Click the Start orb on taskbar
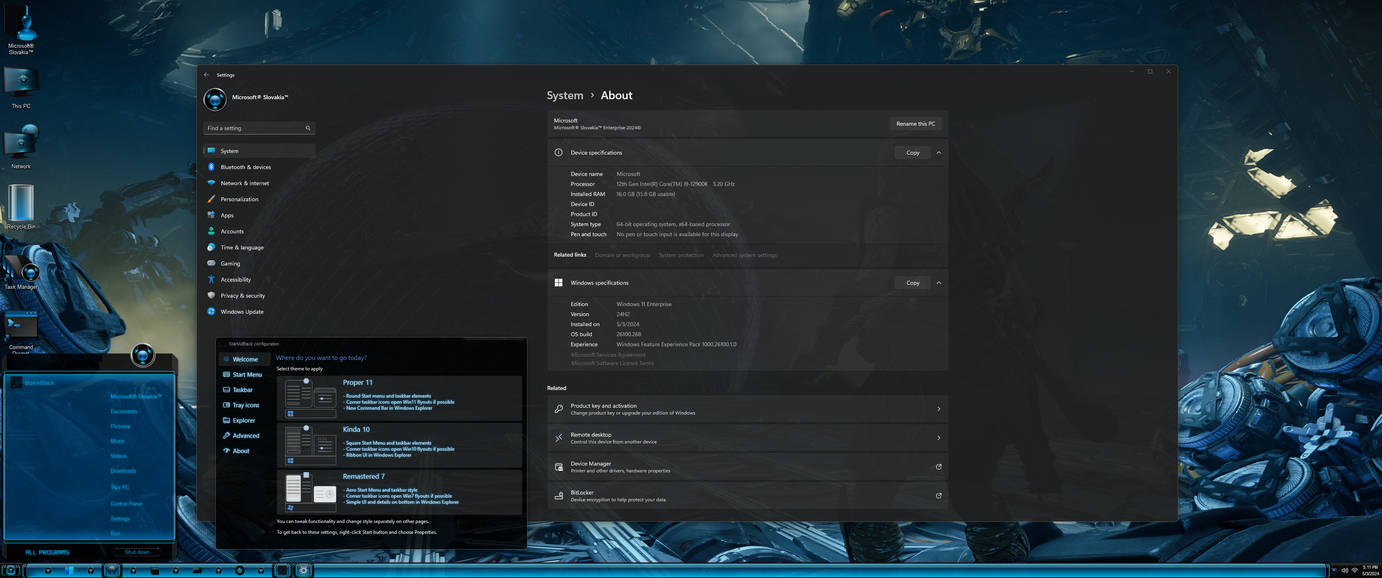The image size is (1382, 578). 11,570
